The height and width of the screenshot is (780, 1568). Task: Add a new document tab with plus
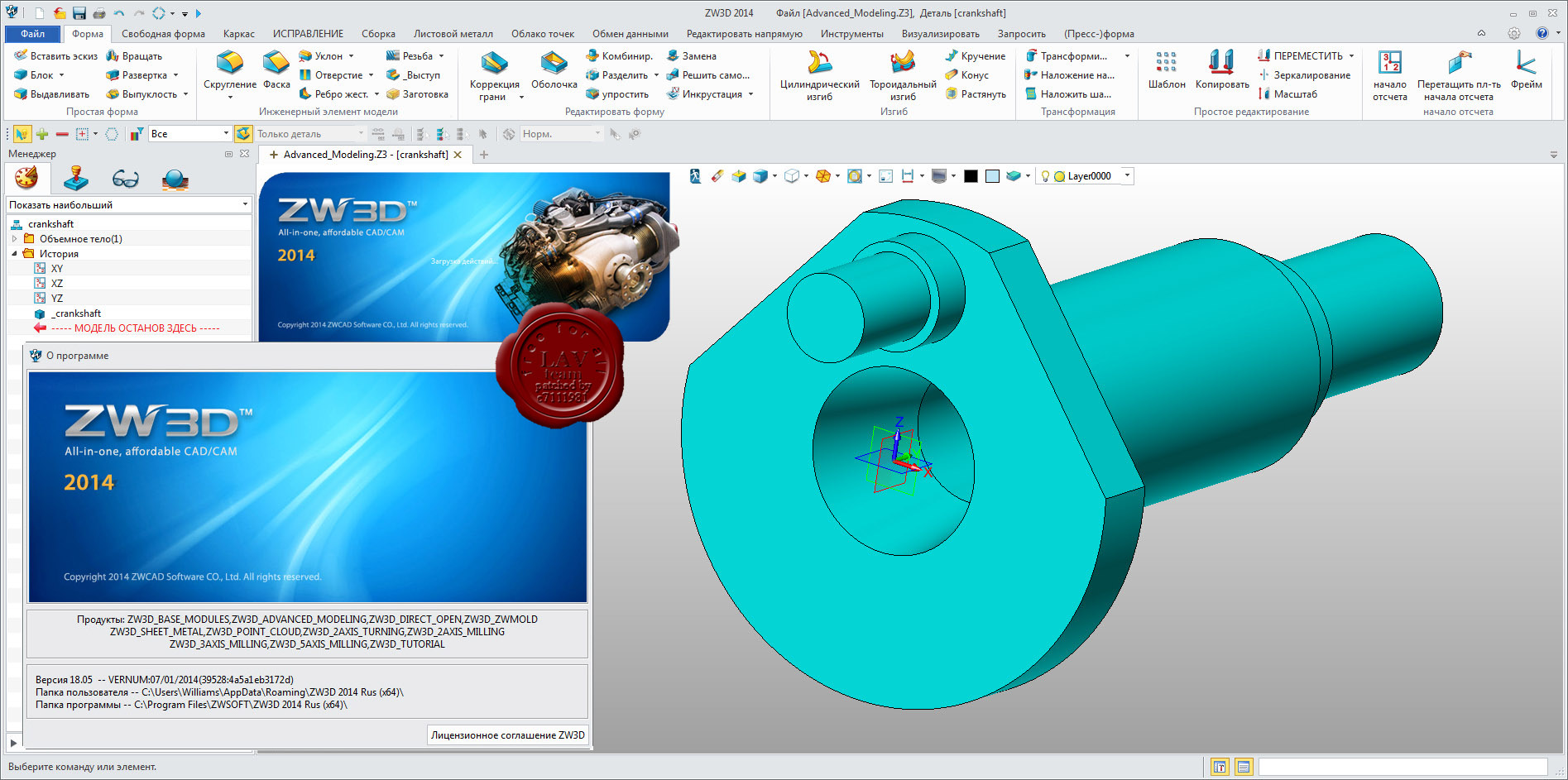click(484, 155)
